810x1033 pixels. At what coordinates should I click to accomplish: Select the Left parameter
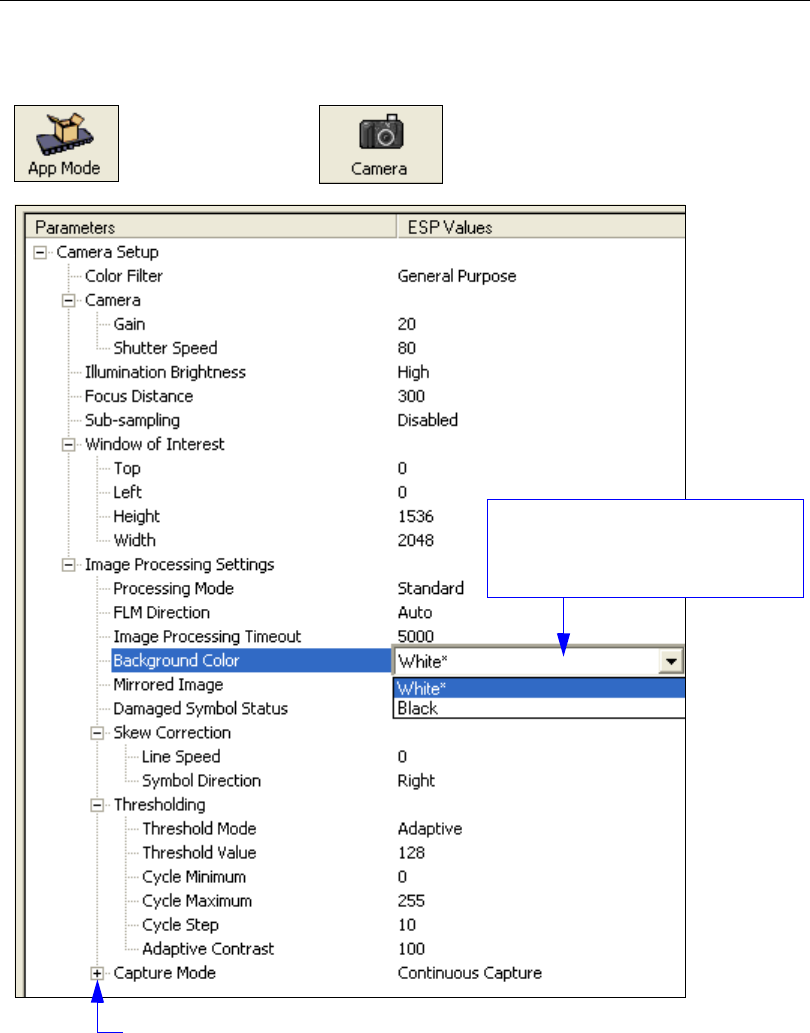(x=128, y=492)
